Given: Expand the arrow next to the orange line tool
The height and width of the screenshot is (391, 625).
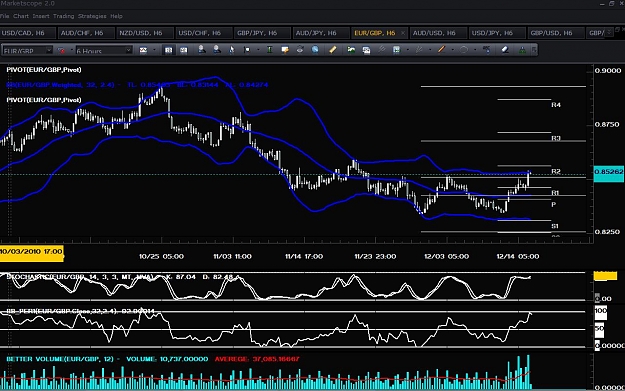Looking at the screenshot, I should click(452, 50).
